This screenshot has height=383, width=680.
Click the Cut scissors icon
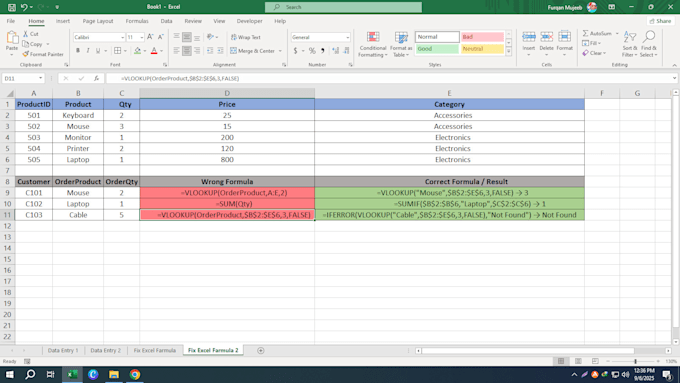[26, 33]
